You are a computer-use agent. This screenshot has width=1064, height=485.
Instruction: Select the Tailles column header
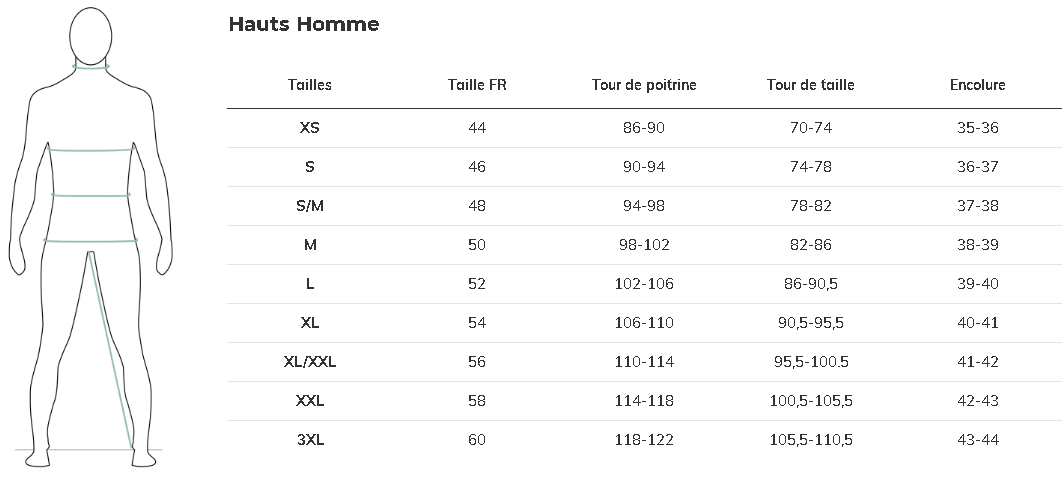point(309,85)
